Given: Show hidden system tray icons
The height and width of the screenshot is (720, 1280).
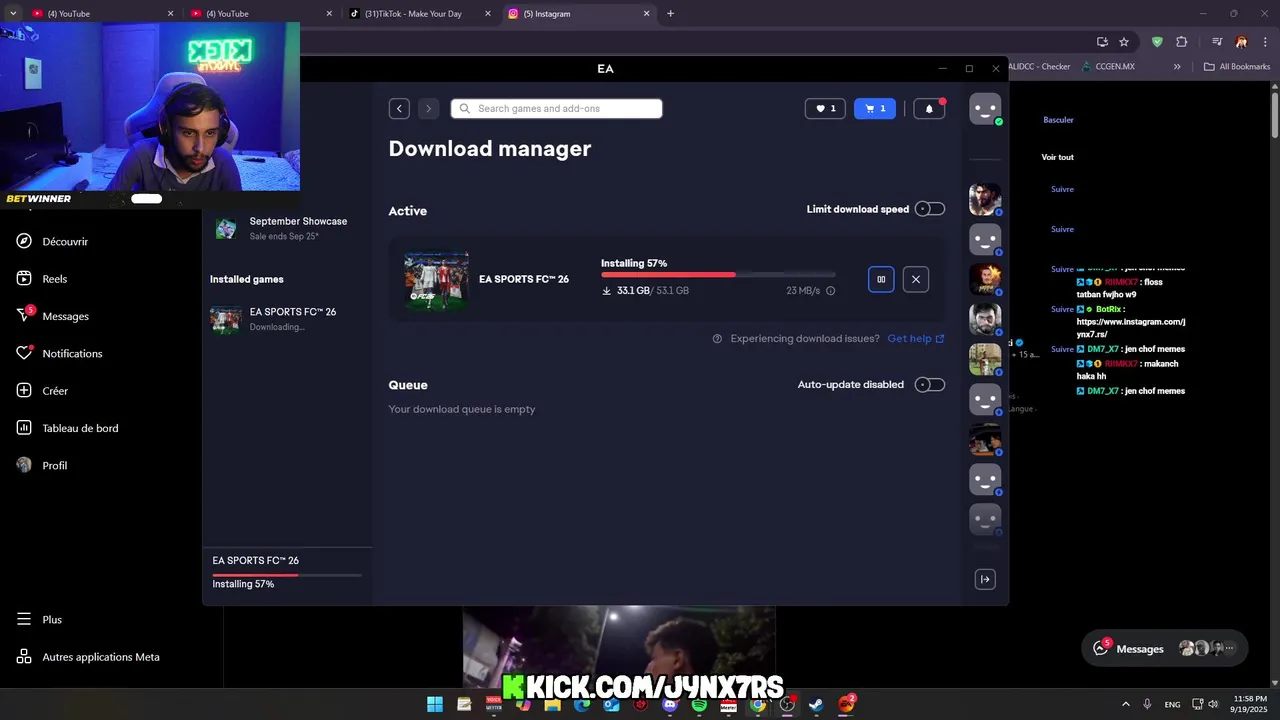Looking at the screenshot, I should tap(1126, 705).
